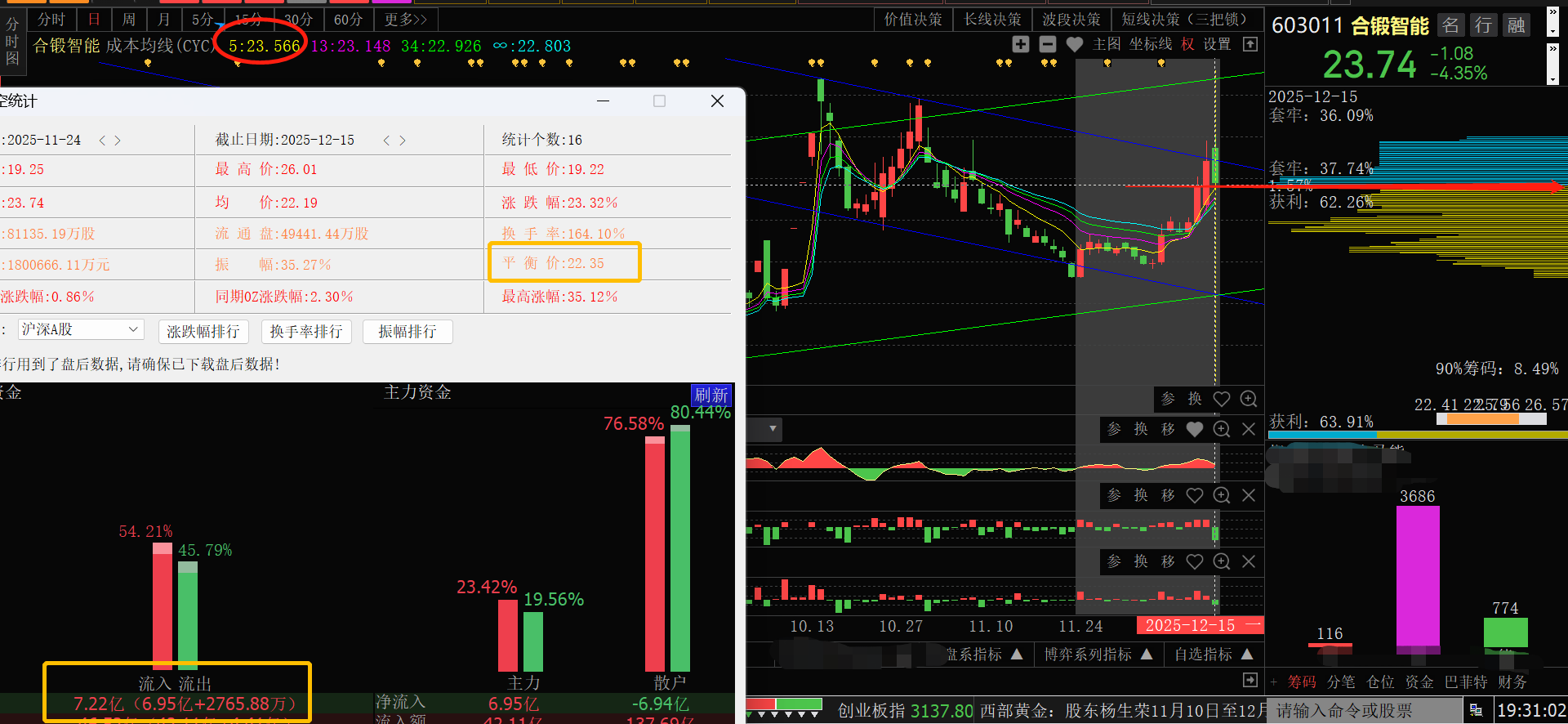Select 分笔 tab in right panel
Viewport: 1568px width, 724px height.
pyautogui.click(x=1341, y=682)
